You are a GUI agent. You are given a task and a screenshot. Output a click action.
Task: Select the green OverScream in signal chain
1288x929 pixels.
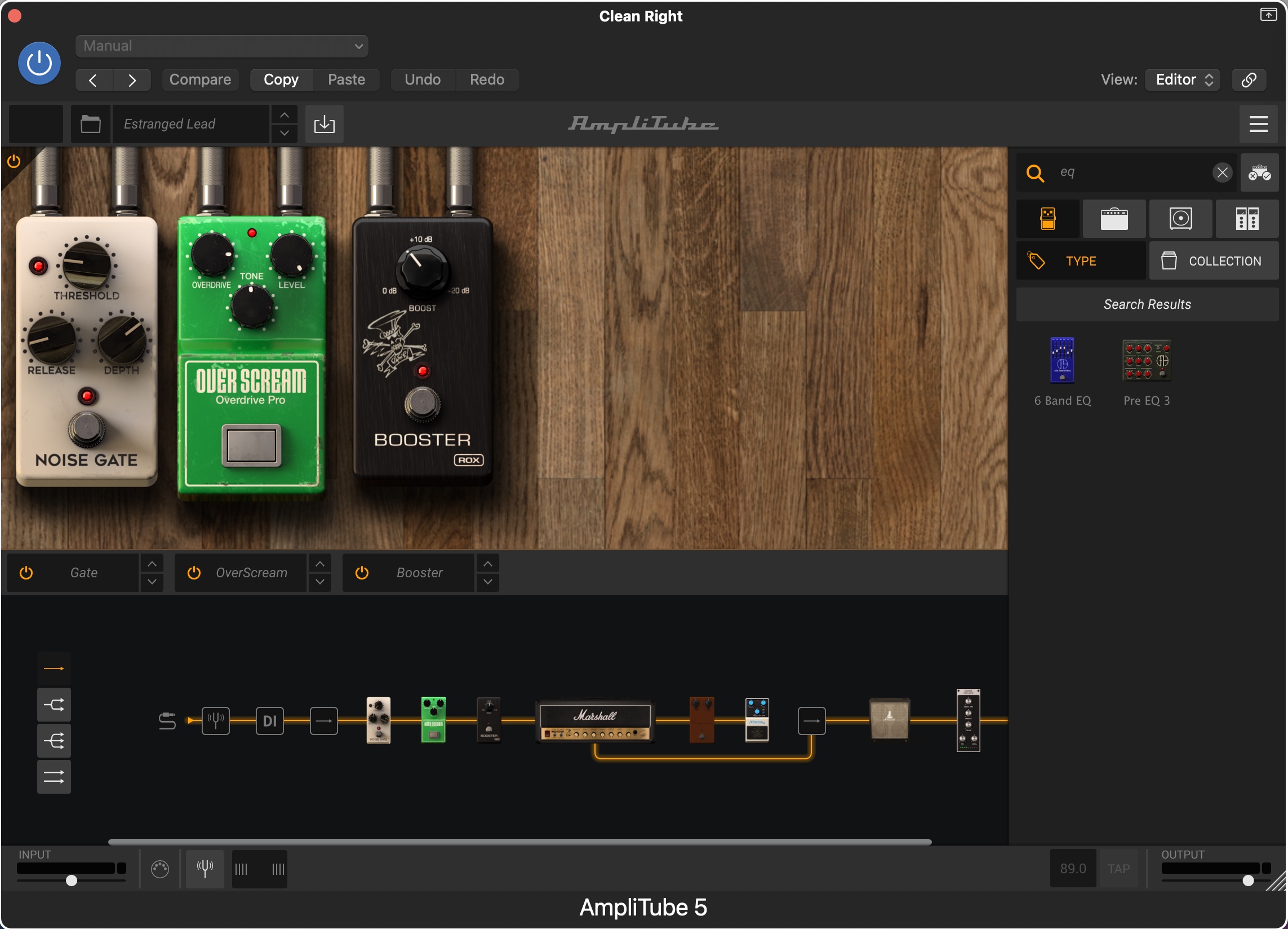click(433, 720)
